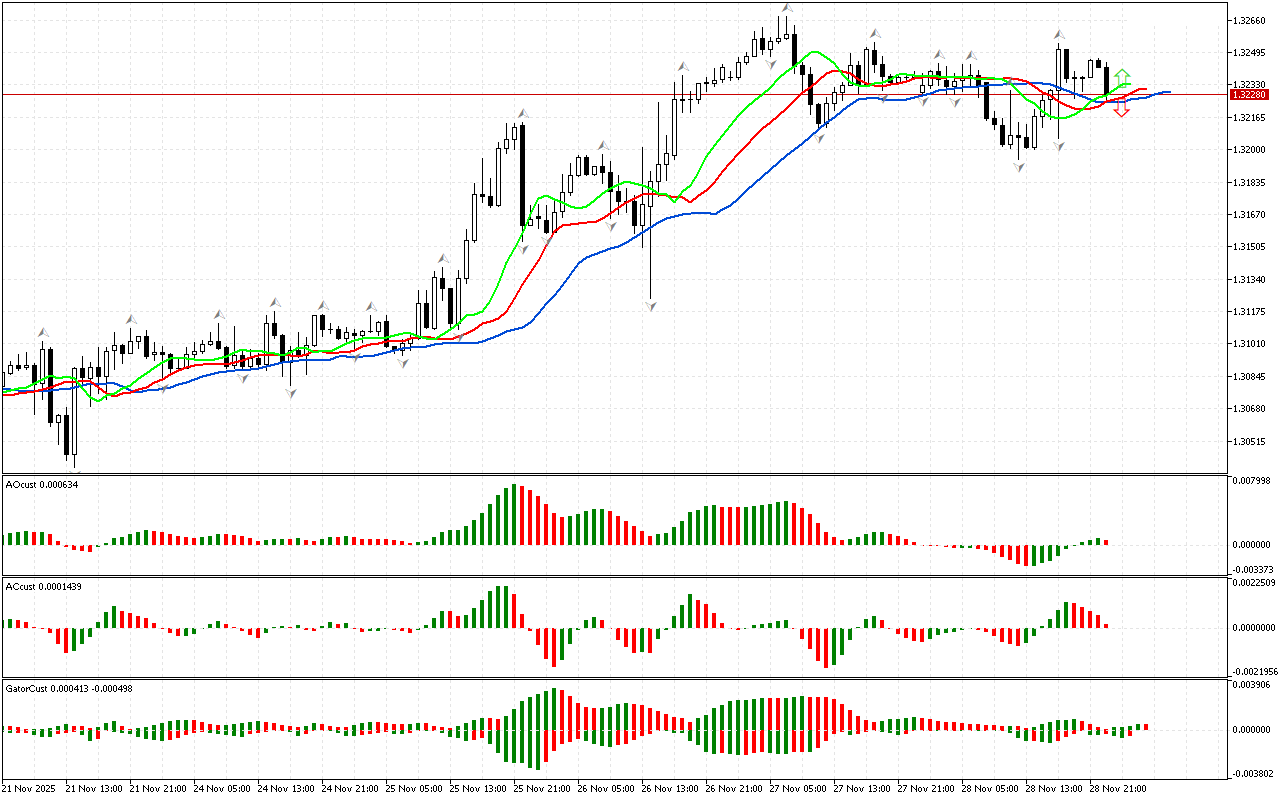Click the down fractal under the 28 Nov low
This screenshot has width=1280, height=800.
tap(1019, 167)
